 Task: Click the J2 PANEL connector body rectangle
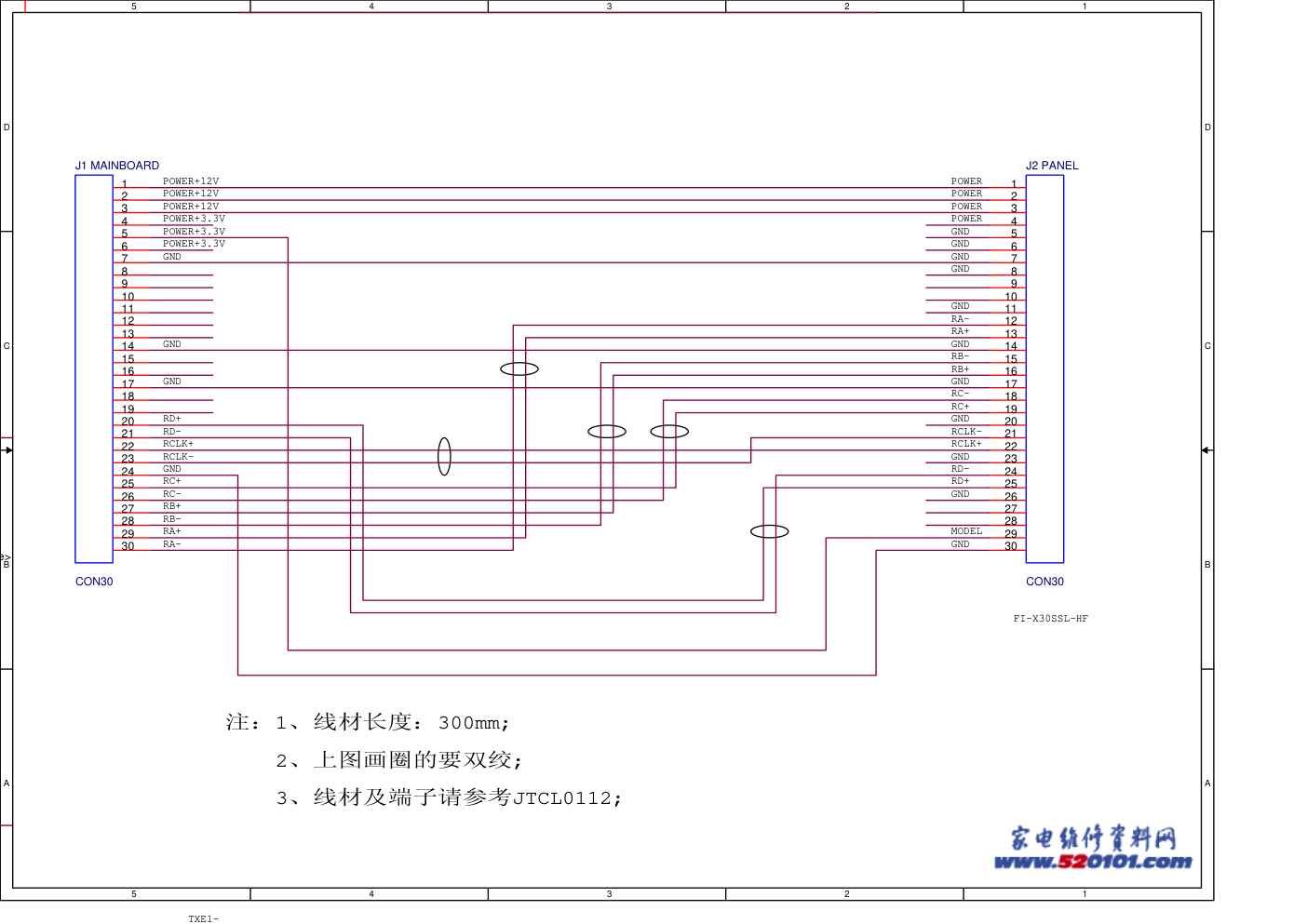point(1044,369)
